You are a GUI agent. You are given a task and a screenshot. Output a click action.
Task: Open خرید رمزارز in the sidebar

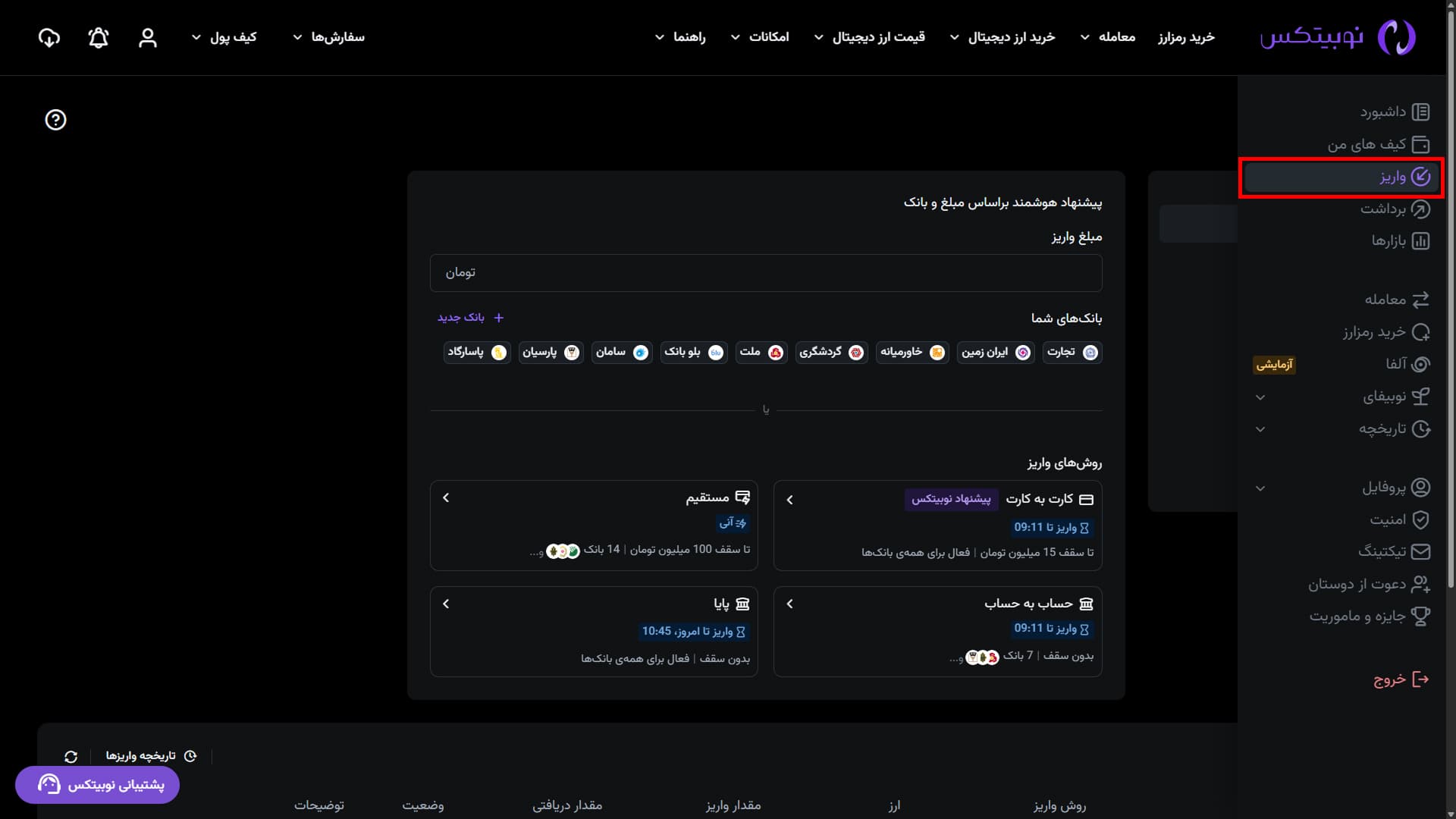coord(1385,332)
